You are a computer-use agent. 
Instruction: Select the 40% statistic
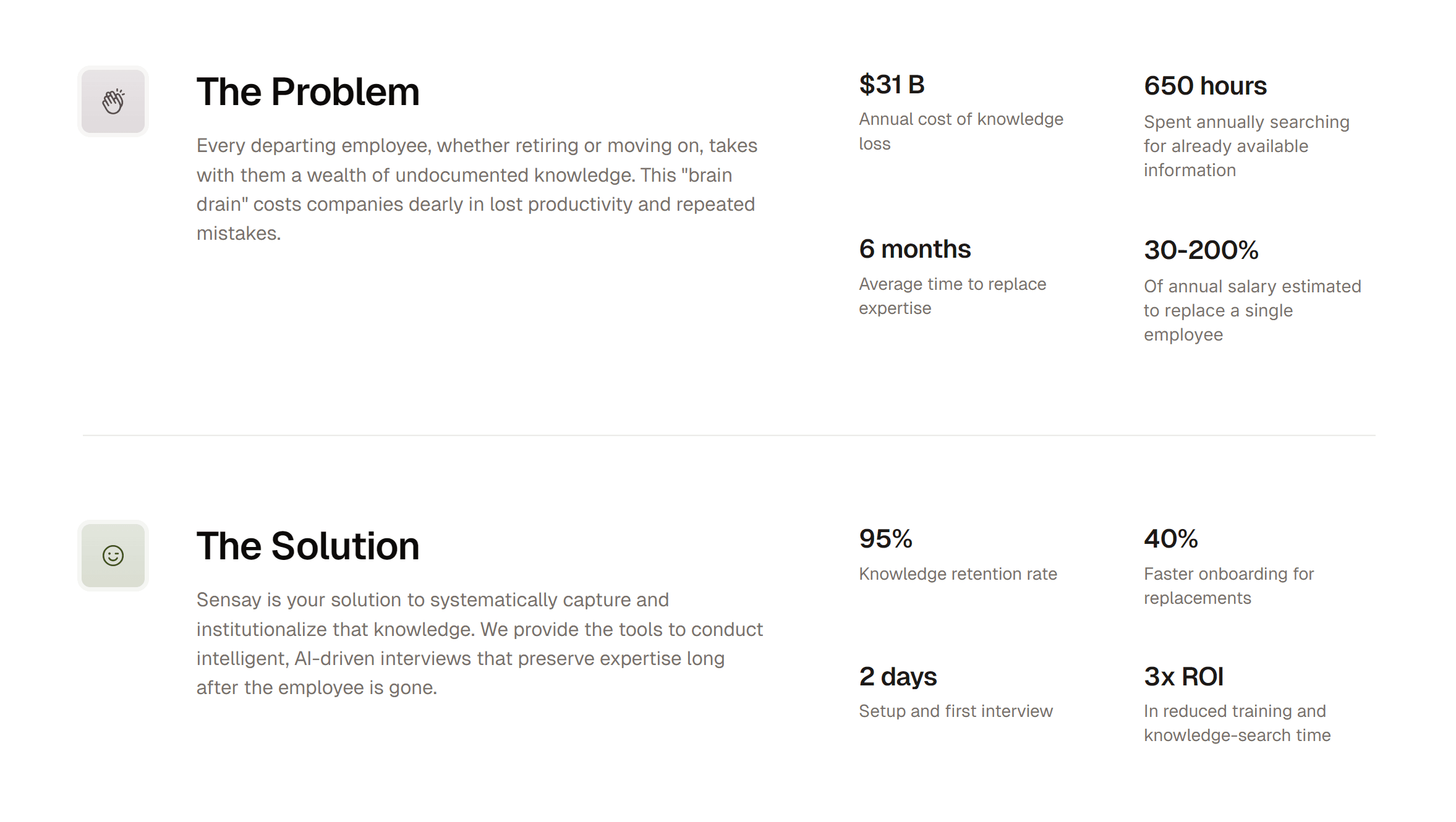tap(1170, 539)
